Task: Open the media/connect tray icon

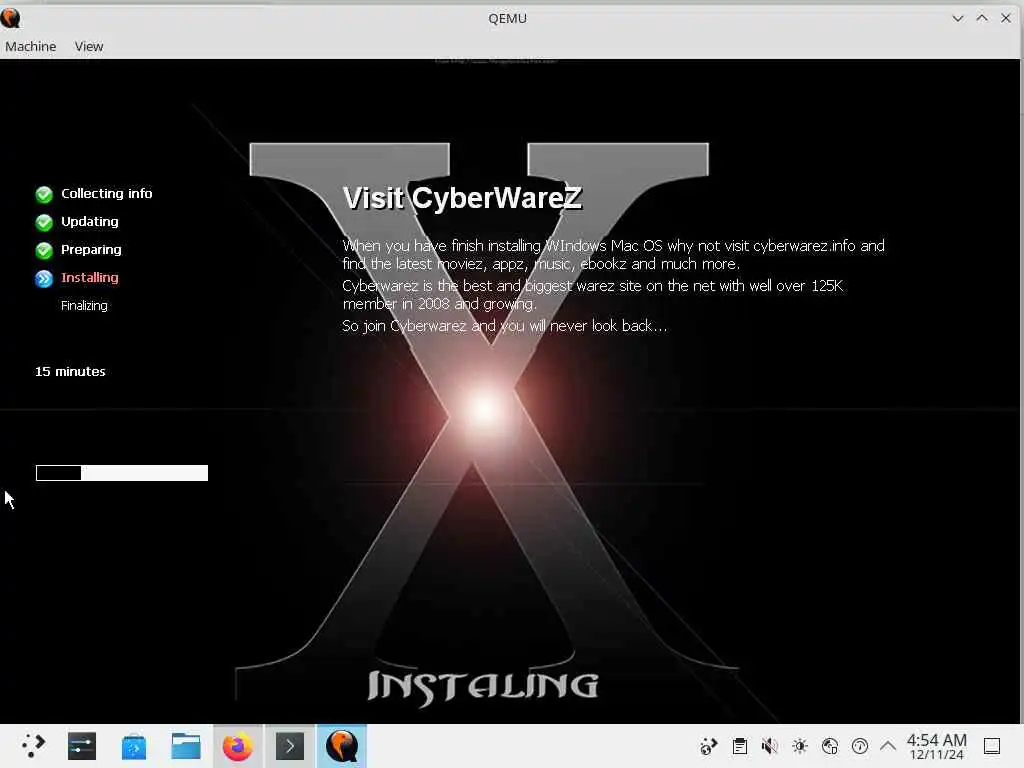Action: point(709,746)
